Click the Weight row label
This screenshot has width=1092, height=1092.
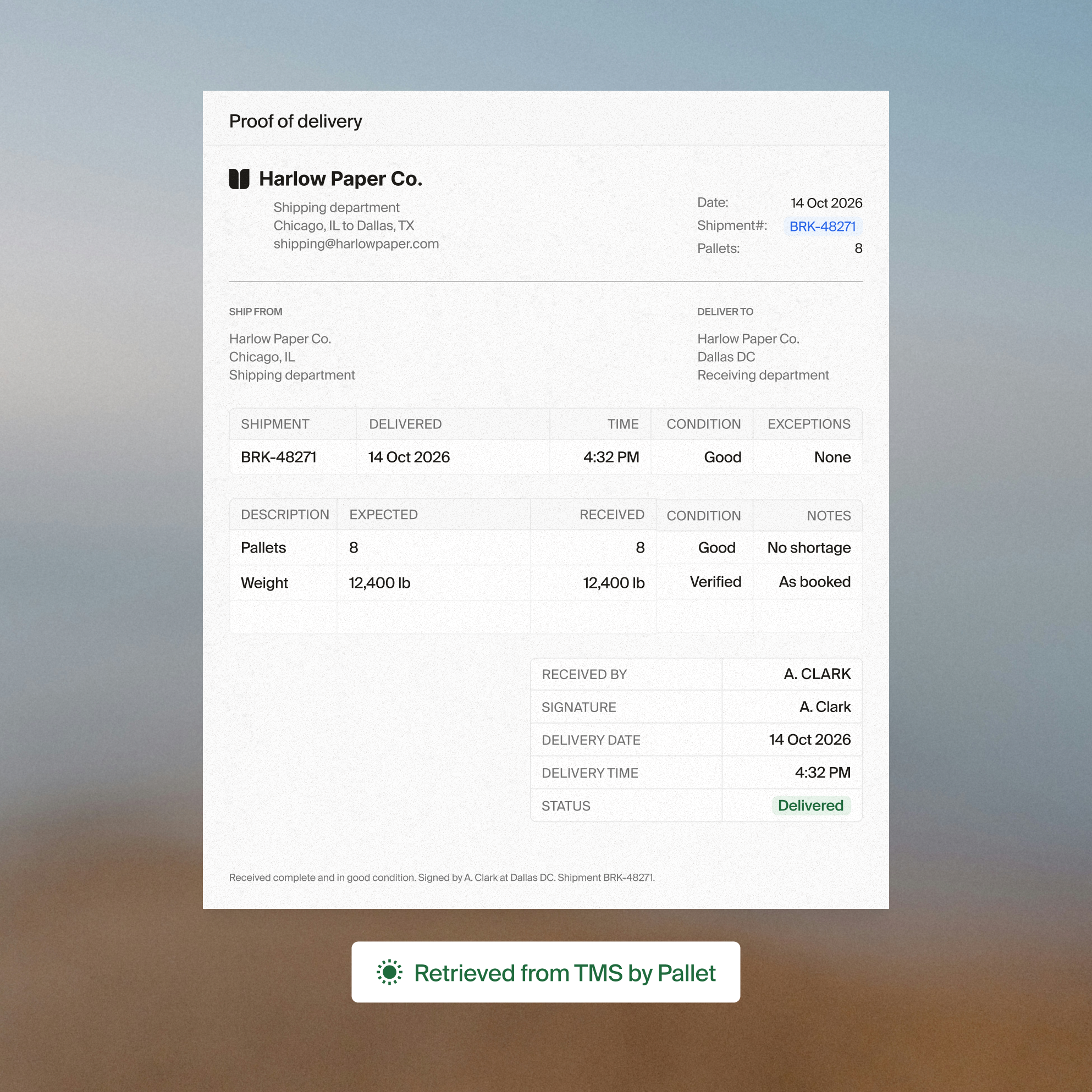click(264, 583)
